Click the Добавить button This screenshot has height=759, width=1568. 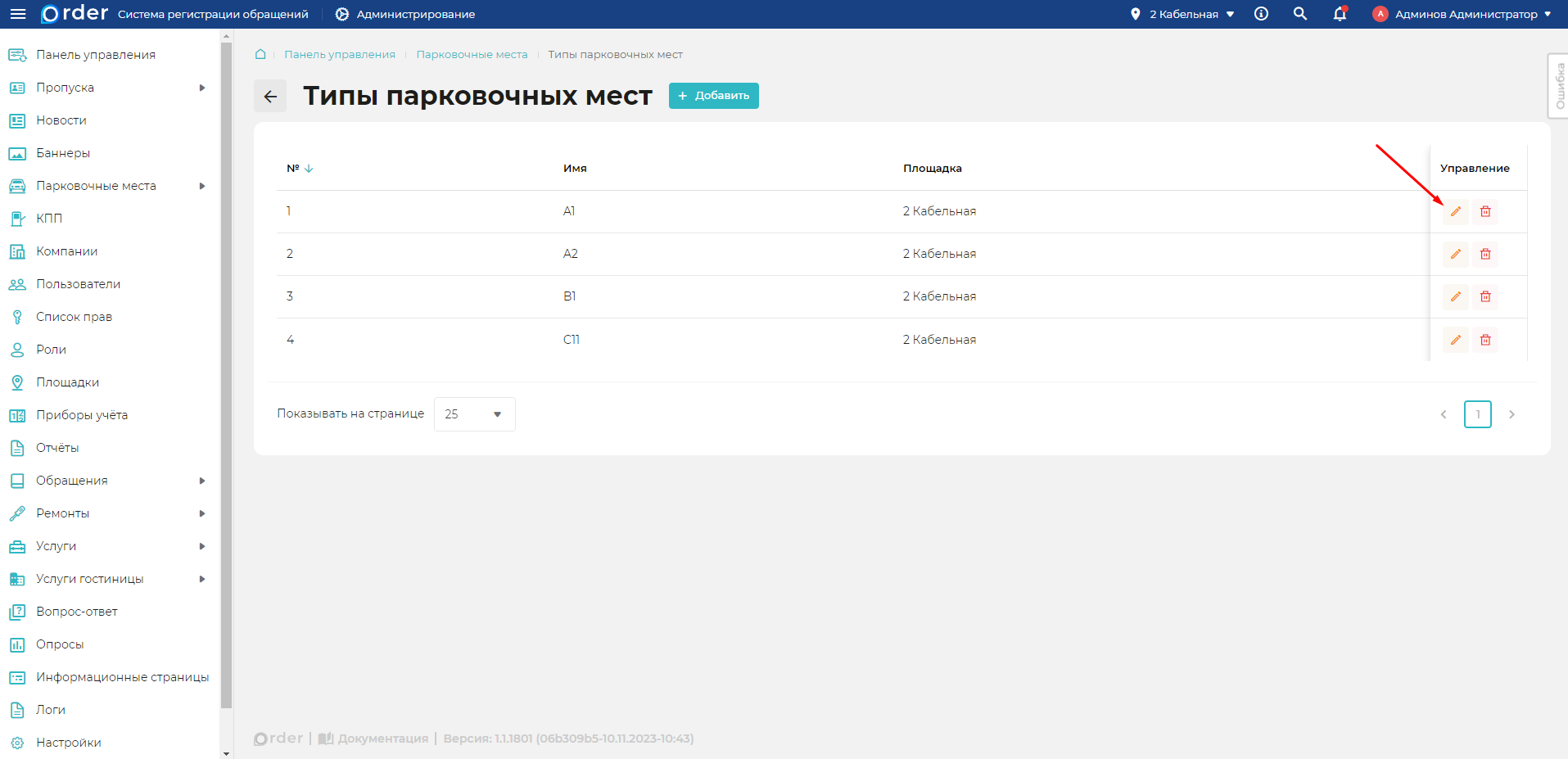pos(713,96)
